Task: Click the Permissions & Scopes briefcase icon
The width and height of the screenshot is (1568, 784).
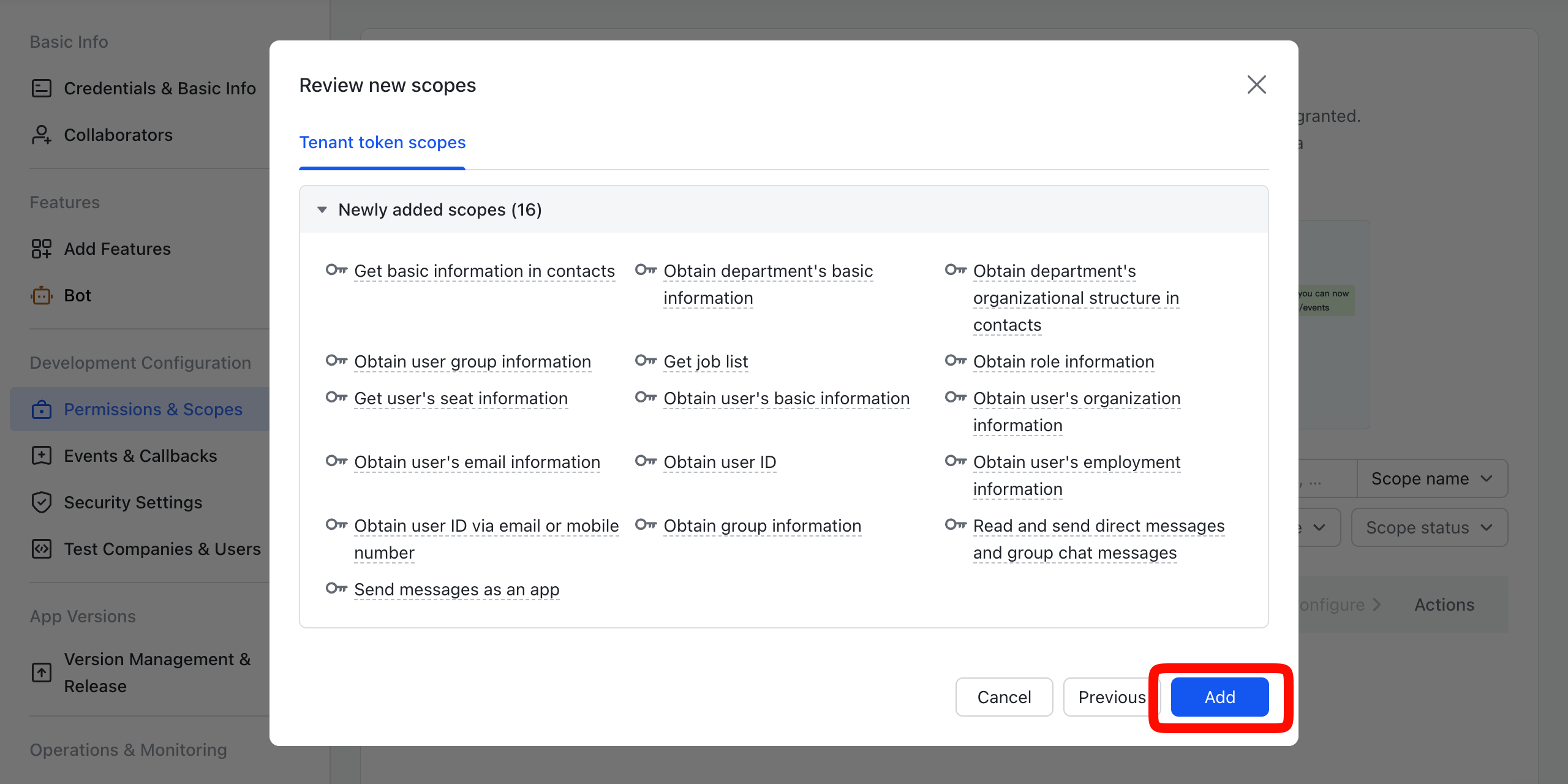Action: 41,409
